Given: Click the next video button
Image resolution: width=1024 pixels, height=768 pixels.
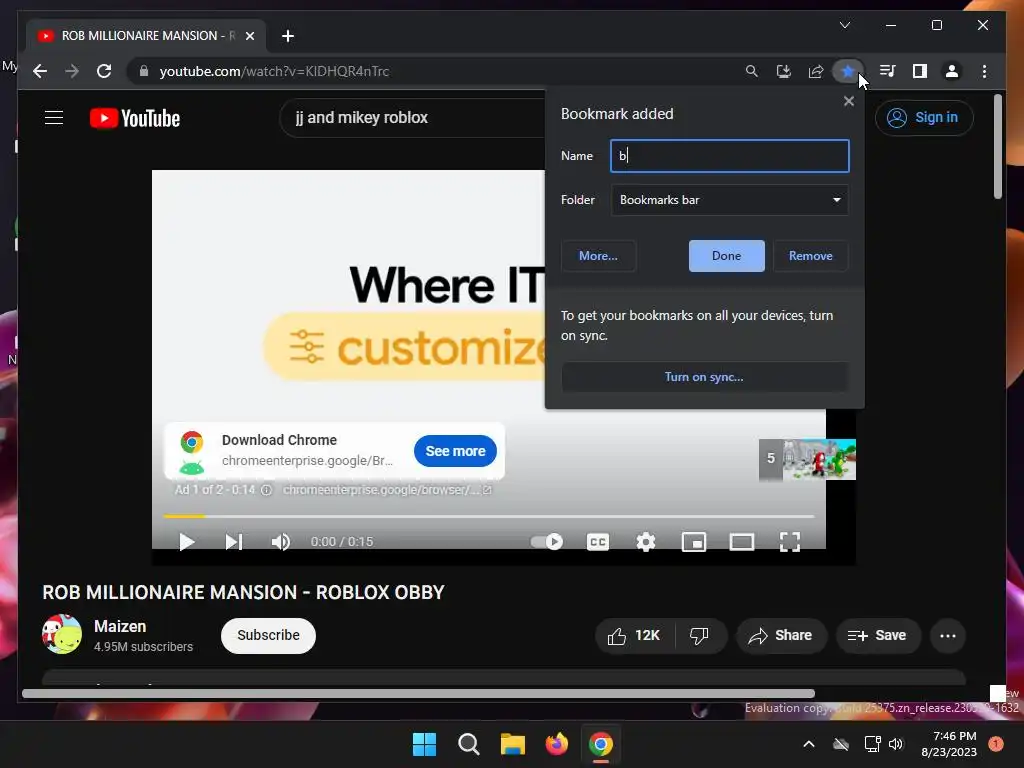Looking at the screenshot, I should click(x=234, y=542).
